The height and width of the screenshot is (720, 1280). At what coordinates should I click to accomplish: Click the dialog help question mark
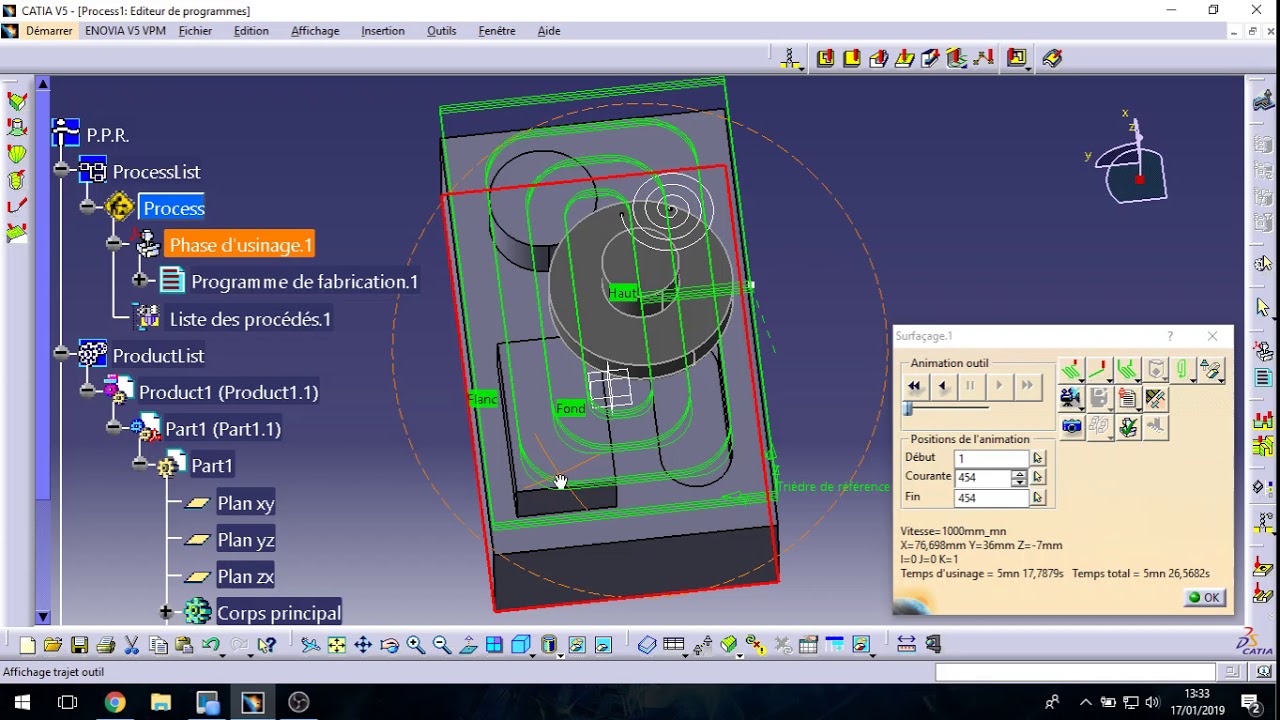point(1170,336)
